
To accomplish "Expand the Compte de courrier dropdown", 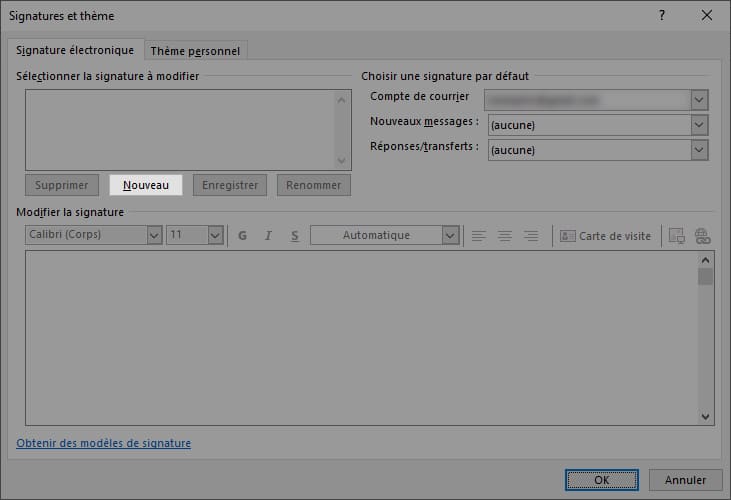I will 699,99.
